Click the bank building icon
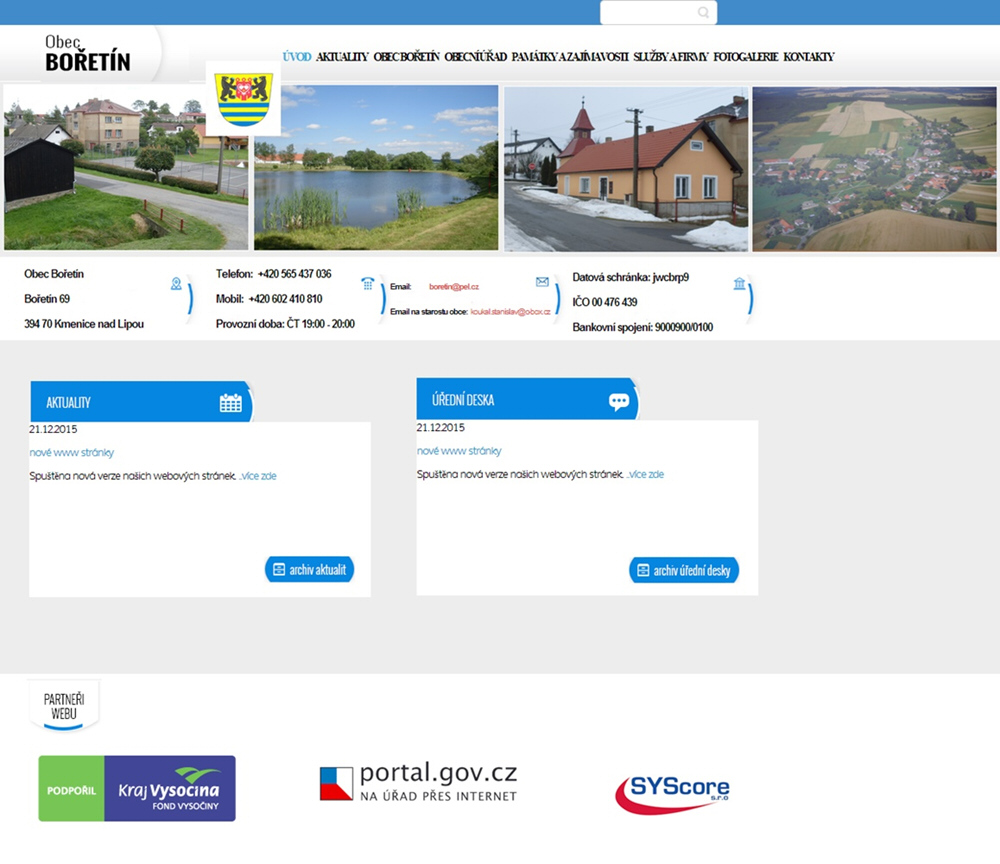Viewport: 1000px width, 864px height. pyautogui.click(x=739, y=284)
